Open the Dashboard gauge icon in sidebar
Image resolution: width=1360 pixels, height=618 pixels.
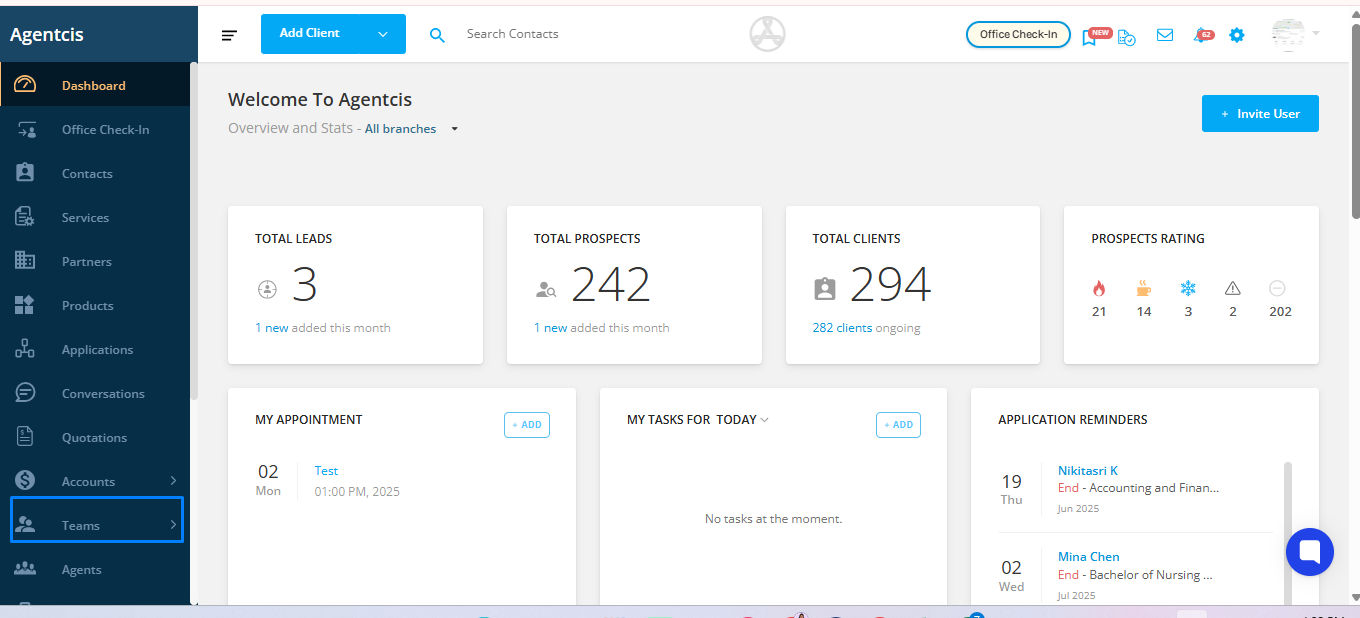tap(25, 85)
